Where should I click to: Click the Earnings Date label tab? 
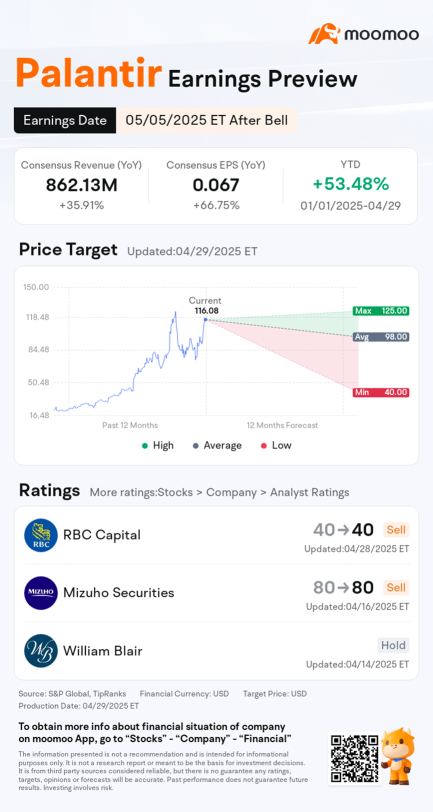coord(65,121)
